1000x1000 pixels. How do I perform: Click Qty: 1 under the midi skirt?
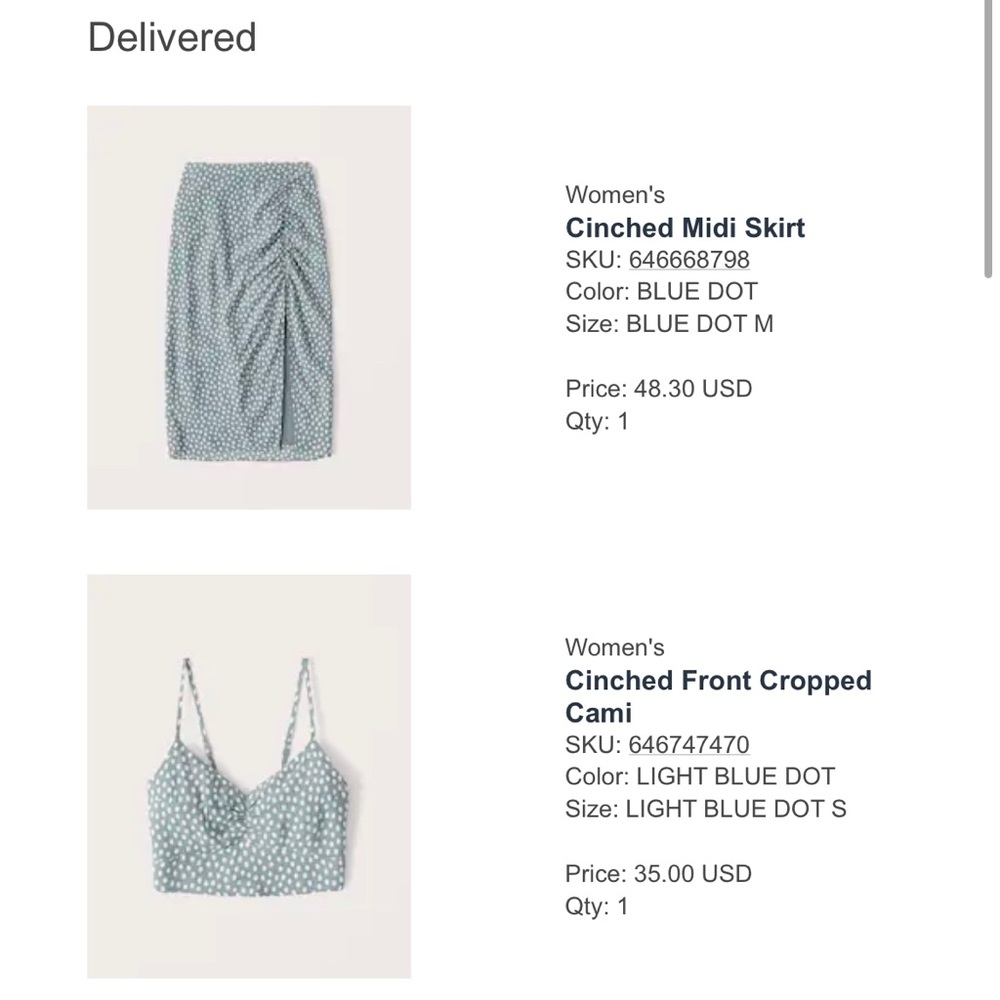pyautogui.click(x=596, y=421)
